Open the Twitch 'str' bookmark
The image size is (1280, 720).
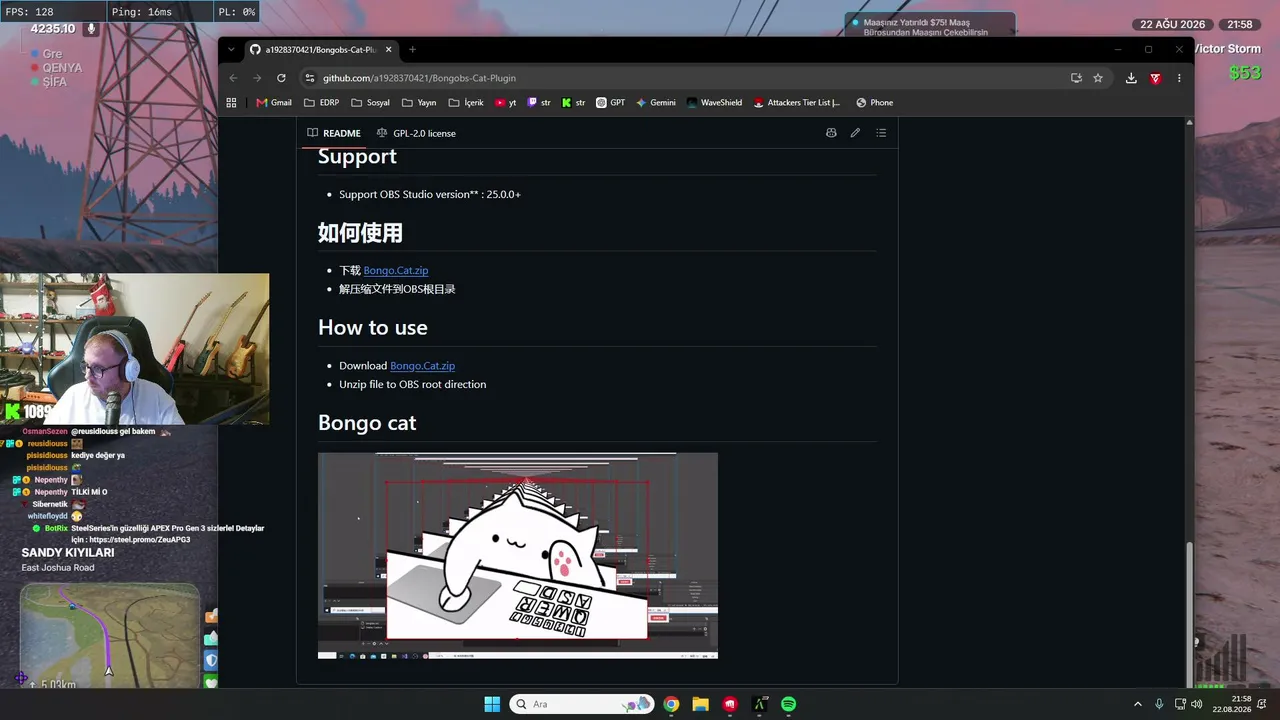(x=539, y=102)
